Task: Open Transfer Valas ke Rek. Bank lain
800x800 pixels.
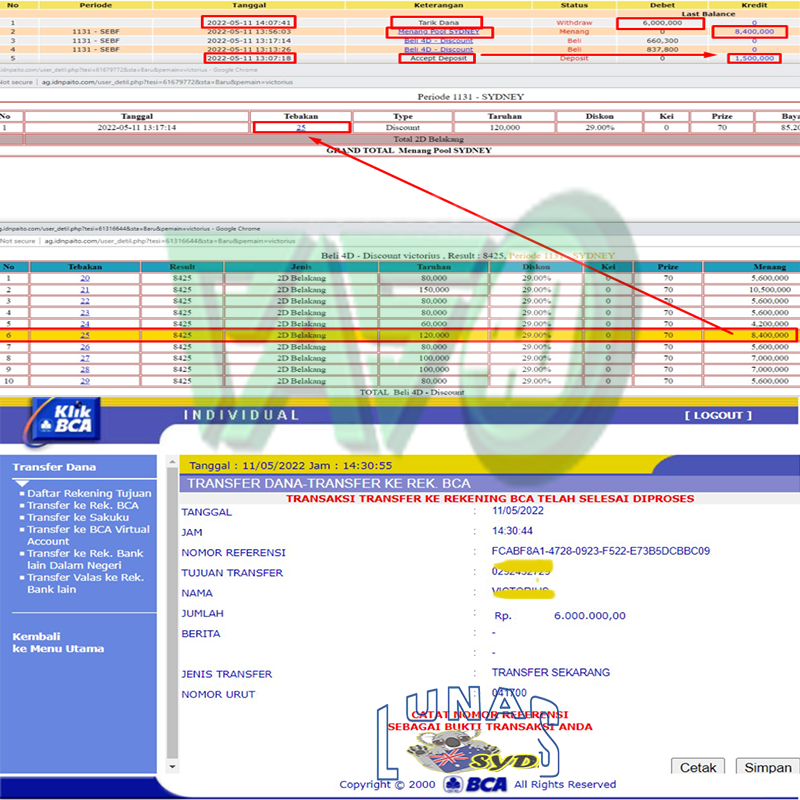Action: 85,583
